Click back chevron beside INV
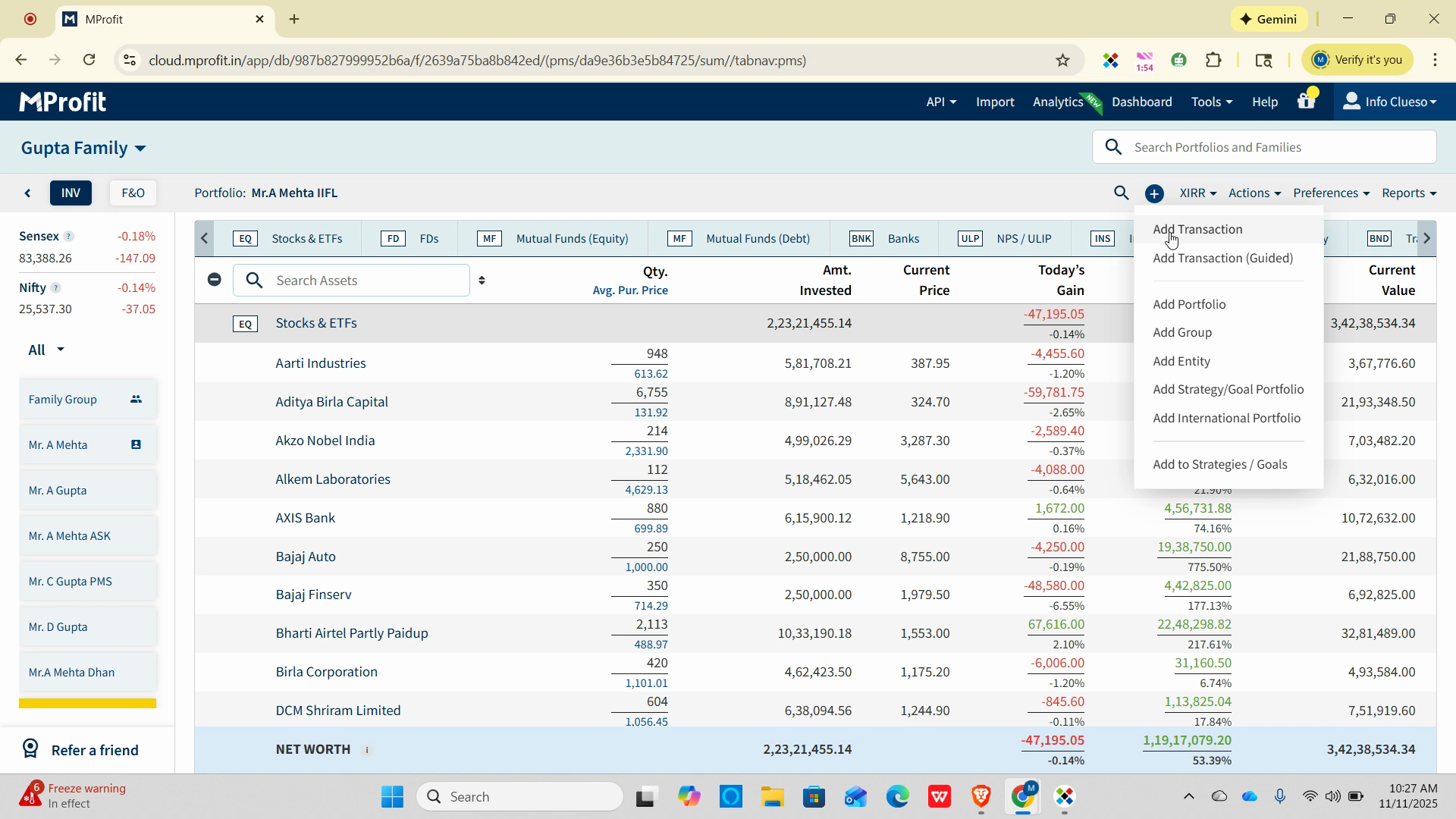 click(x=28, y=193)
